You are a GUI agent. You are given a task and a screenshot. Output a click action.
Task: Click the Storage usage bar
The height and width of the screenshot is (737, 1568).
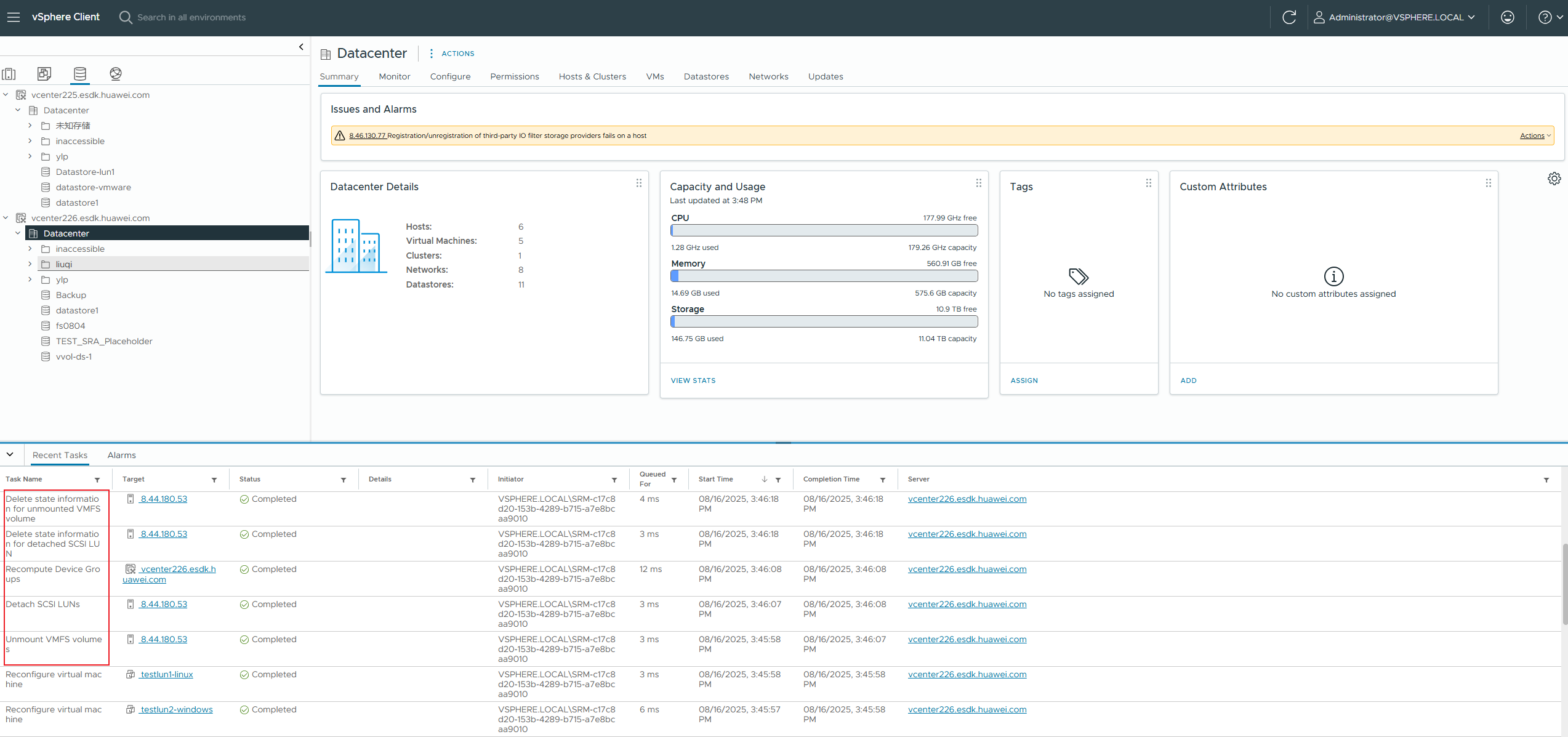pyautogui.click(x=824, y=321)
